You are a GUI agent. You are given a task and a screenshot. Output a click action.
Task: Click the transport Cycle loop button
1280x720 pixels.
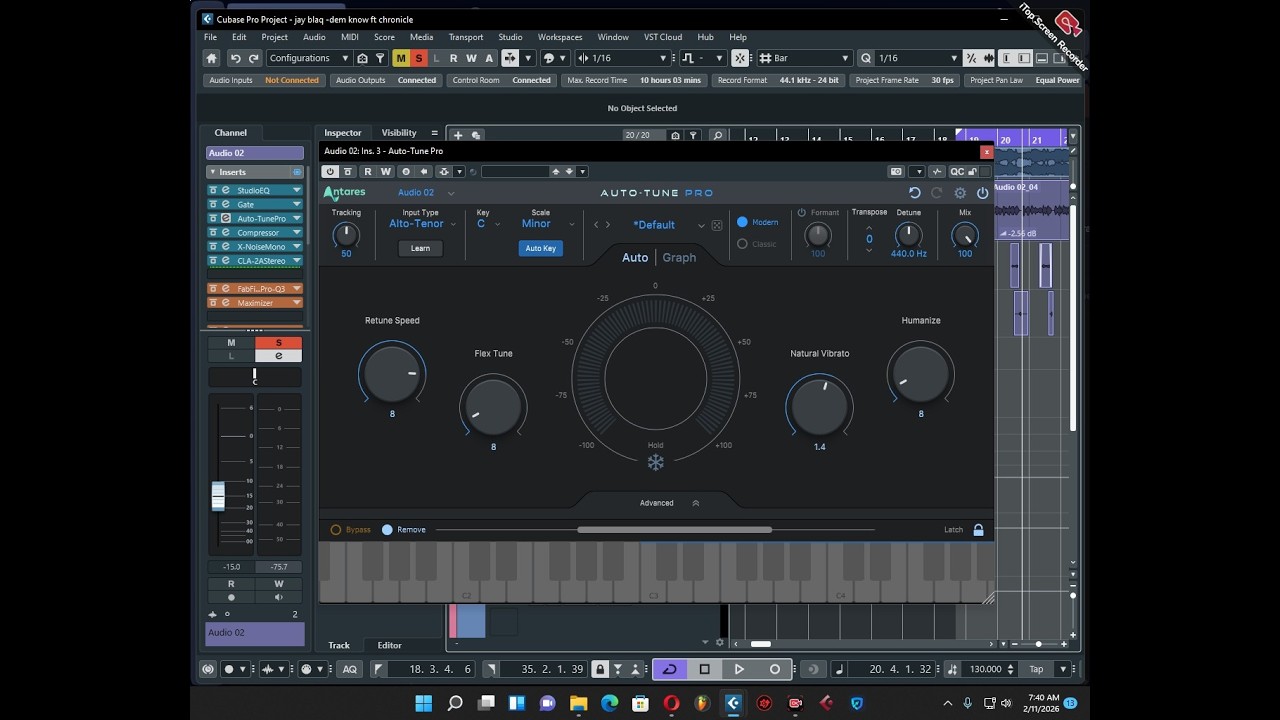(670, 669)
